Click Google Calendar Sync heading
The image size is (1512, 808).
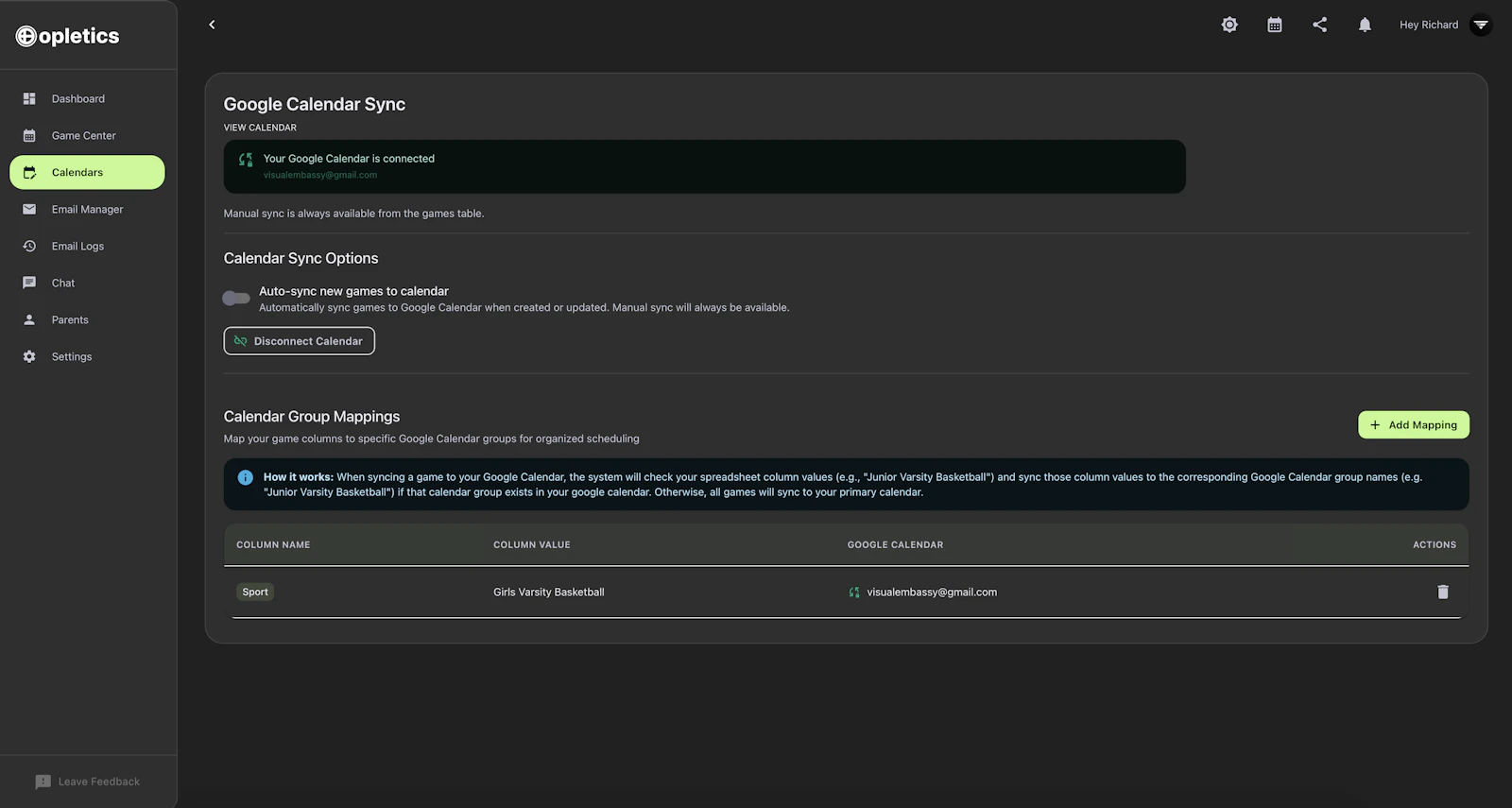[x=315, y=104]
